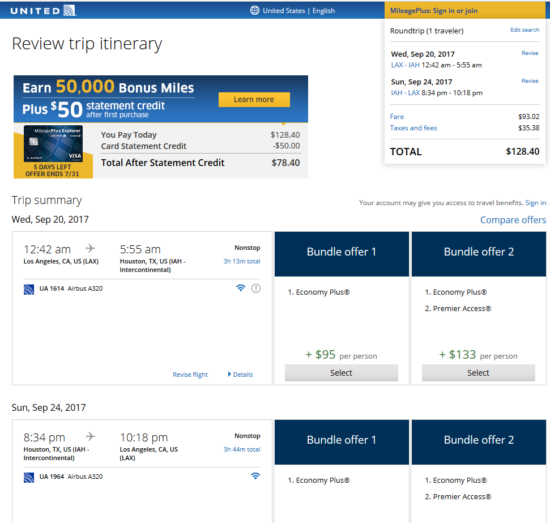
Task: Change language via English link
Action: (x=324, y=11)
